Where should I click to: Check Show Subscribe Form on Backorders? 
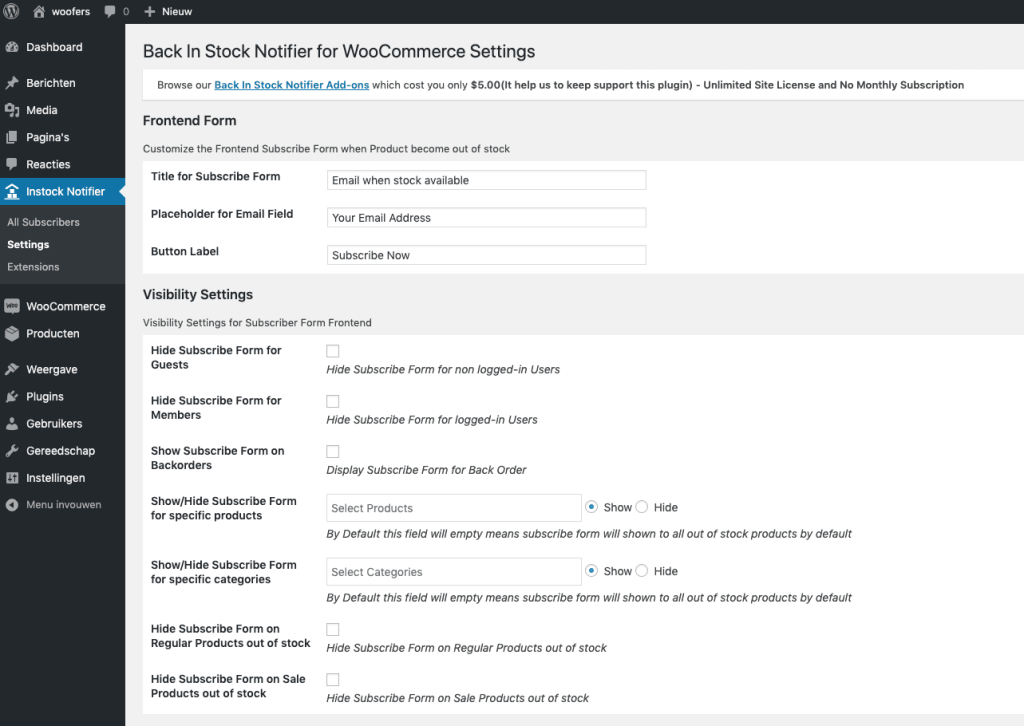pos(332,452)
